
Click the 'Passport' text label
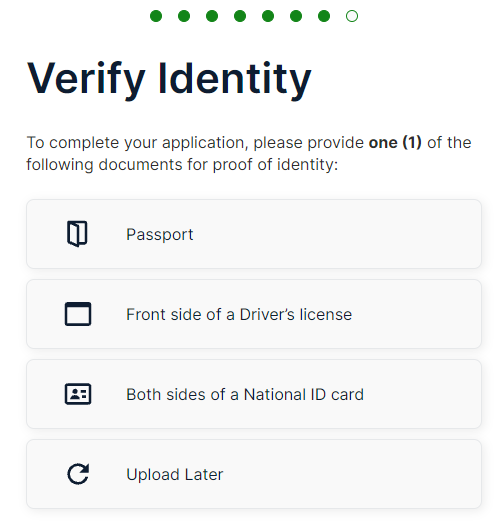tap(160, 234)
